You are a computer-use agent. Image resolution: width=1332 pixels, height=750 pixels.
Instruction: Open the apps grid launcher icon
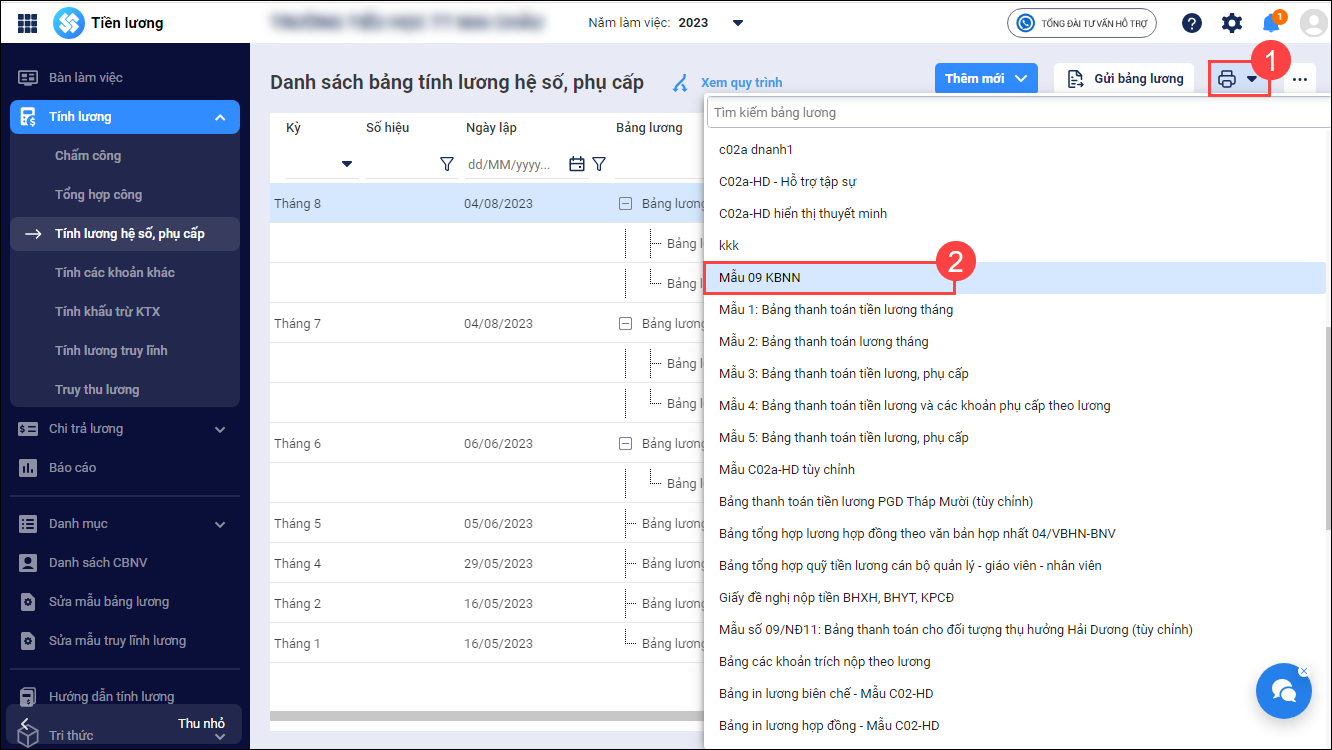coord(27,22)
